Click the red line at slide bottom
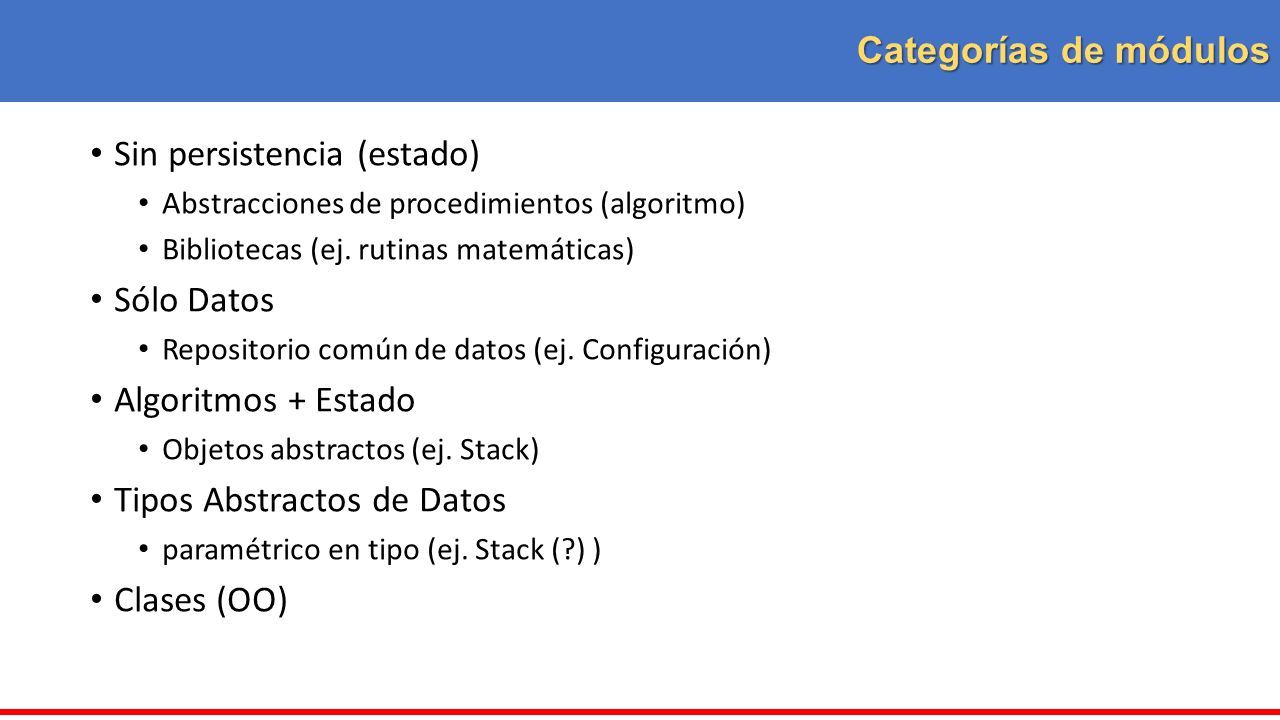This screenshot has height=720, width=1280. 640,714
